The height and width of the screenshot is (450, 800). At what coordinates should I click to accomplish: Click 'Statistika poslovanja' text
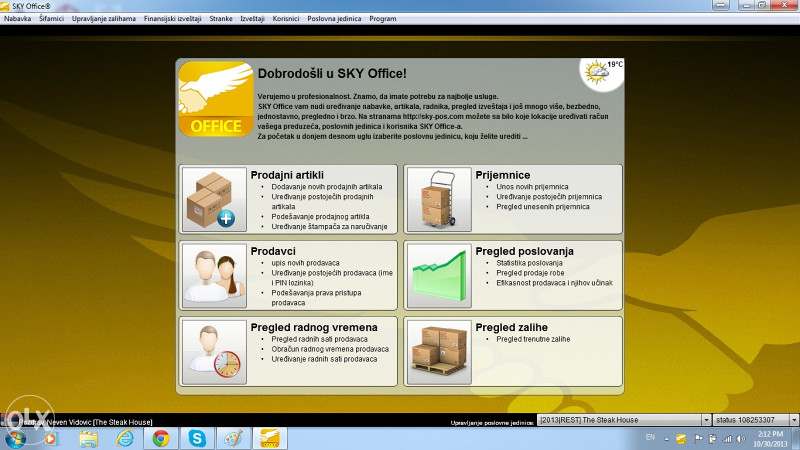[x=529, y=263]
